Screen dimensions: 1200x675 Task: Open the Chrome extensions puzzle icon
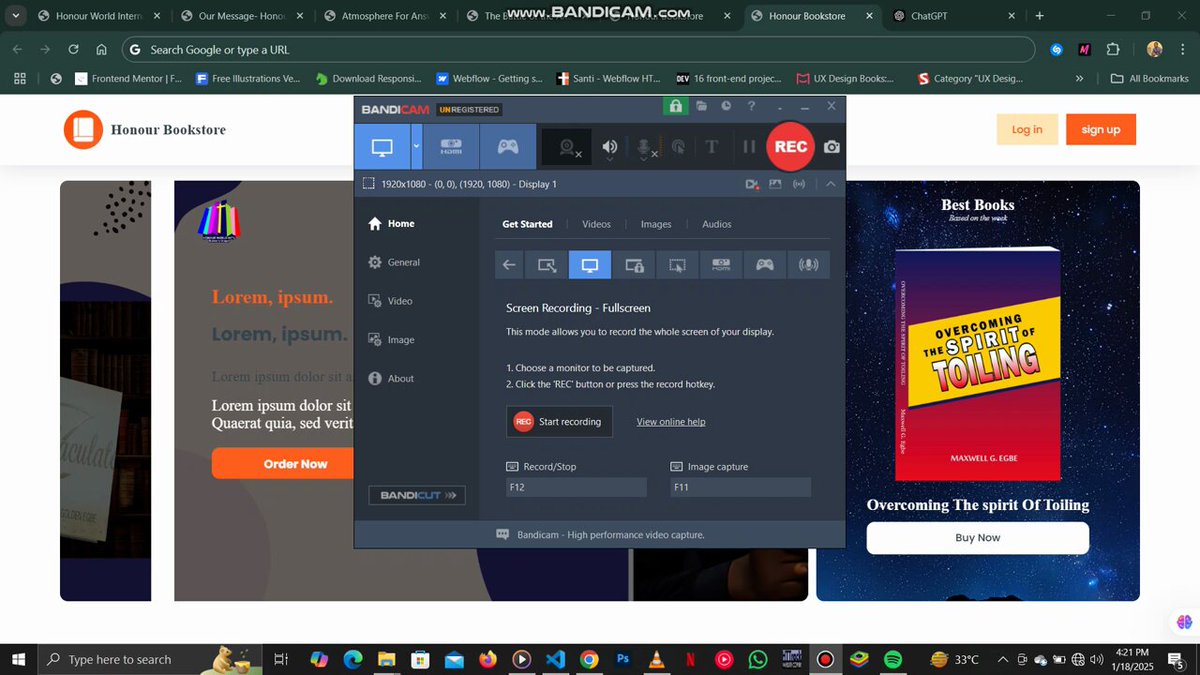pyautogui.click(x=1113, y=49)
